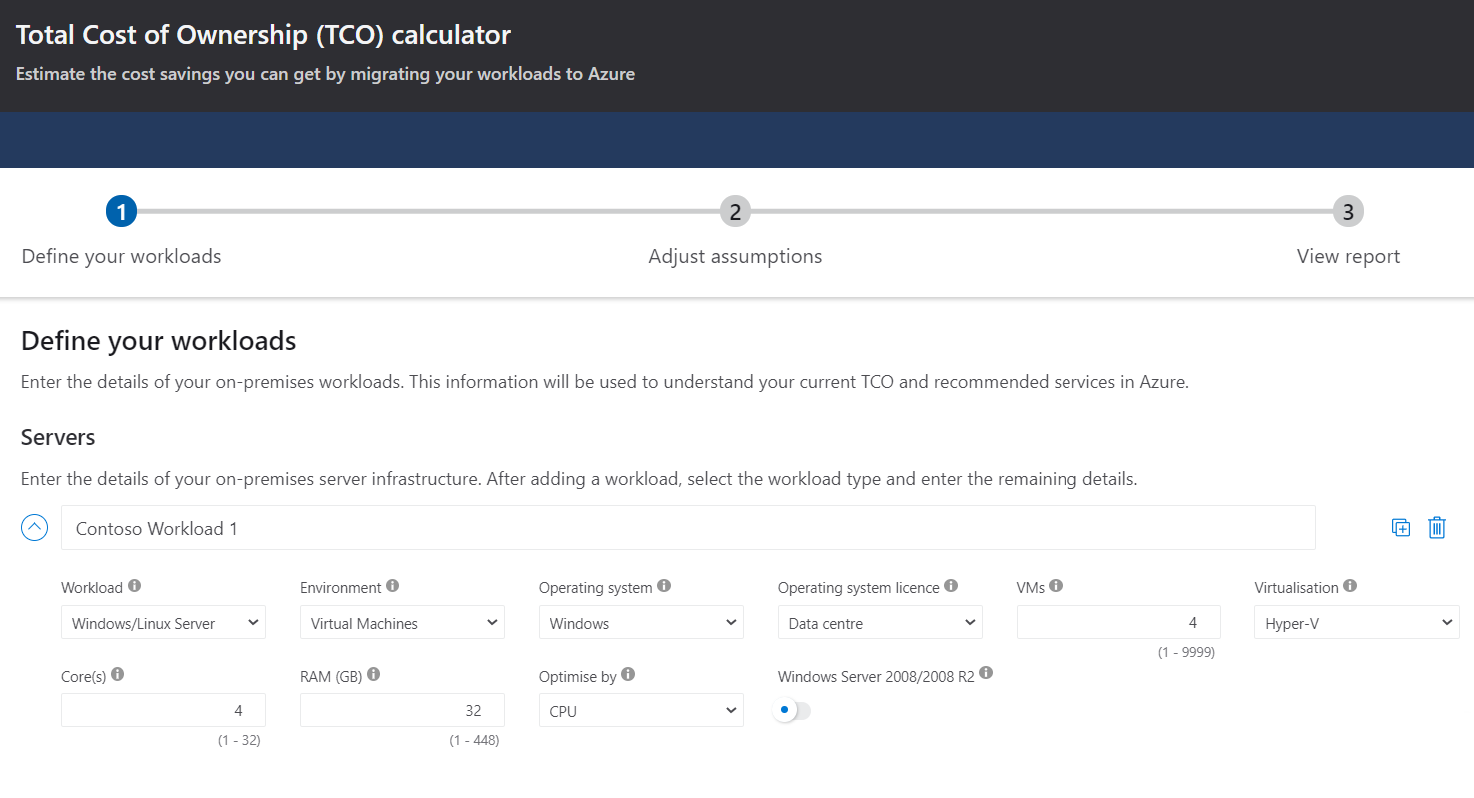
Task: Click info icon beside RAM (GB)
Action: tap(374, 674)
